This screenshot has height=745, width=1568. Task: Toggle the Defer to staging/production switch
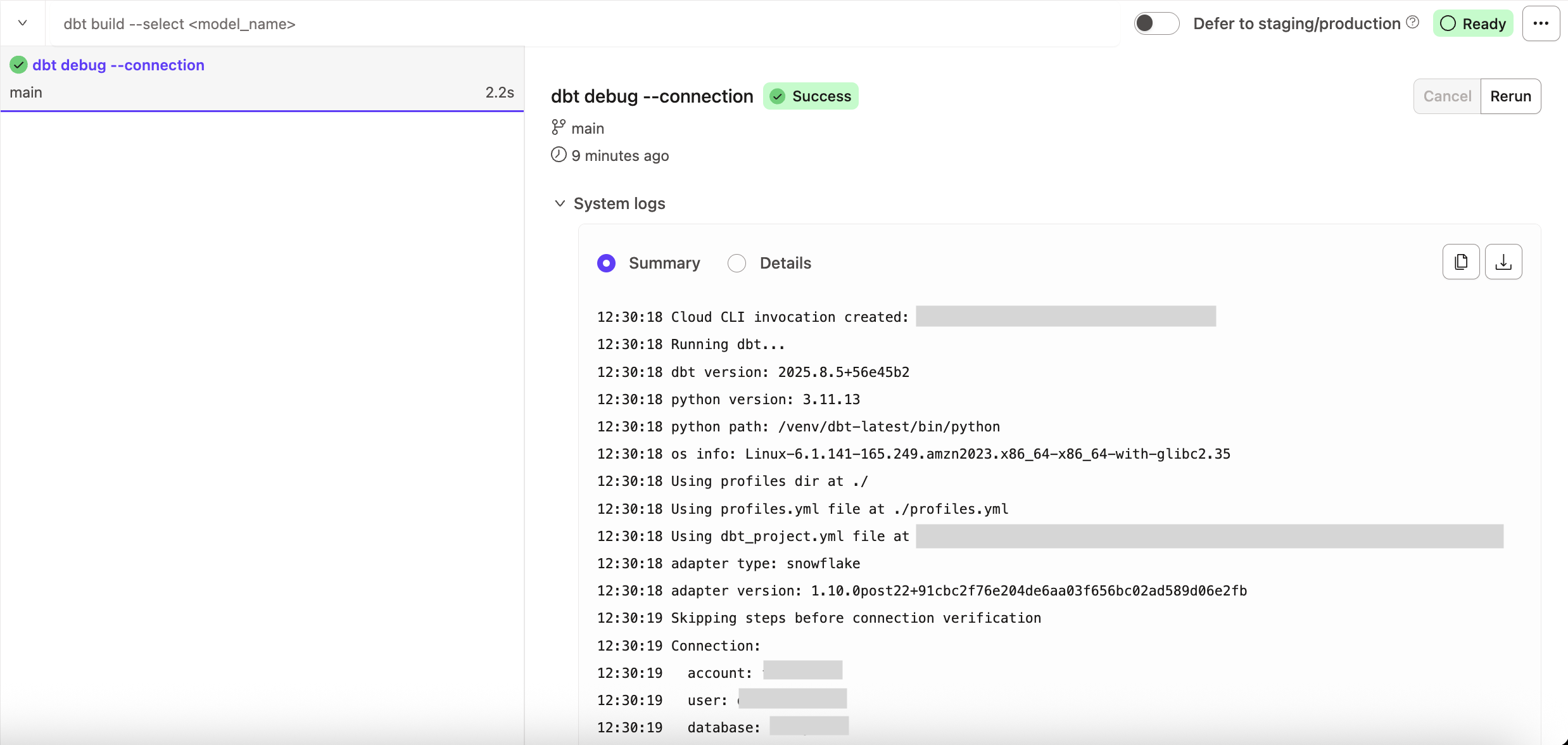click(1155, 23)
